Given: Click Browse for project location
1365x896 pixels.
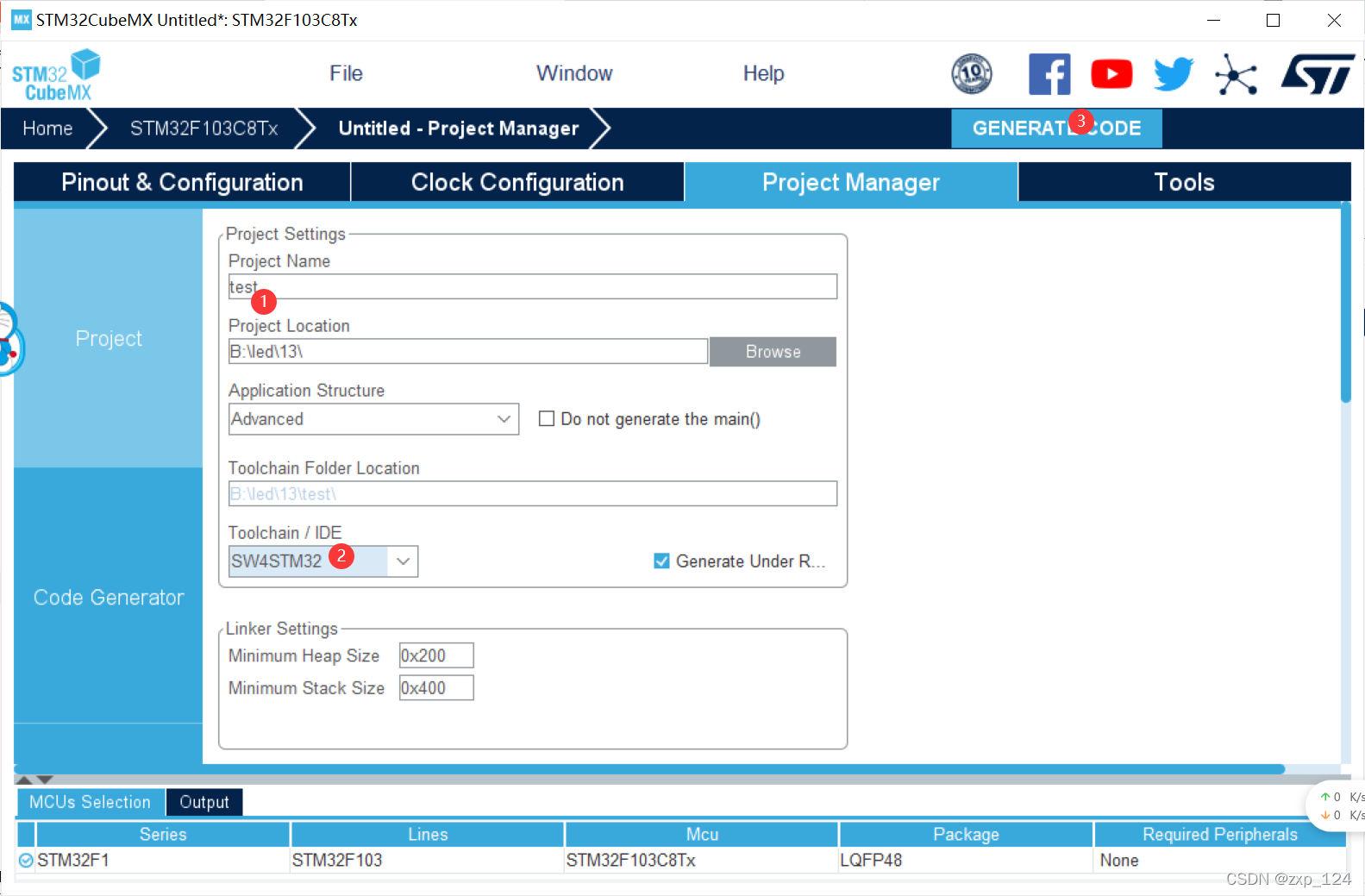Looking at the screenshot, I should pyautogui.click(x=773, y=352).
